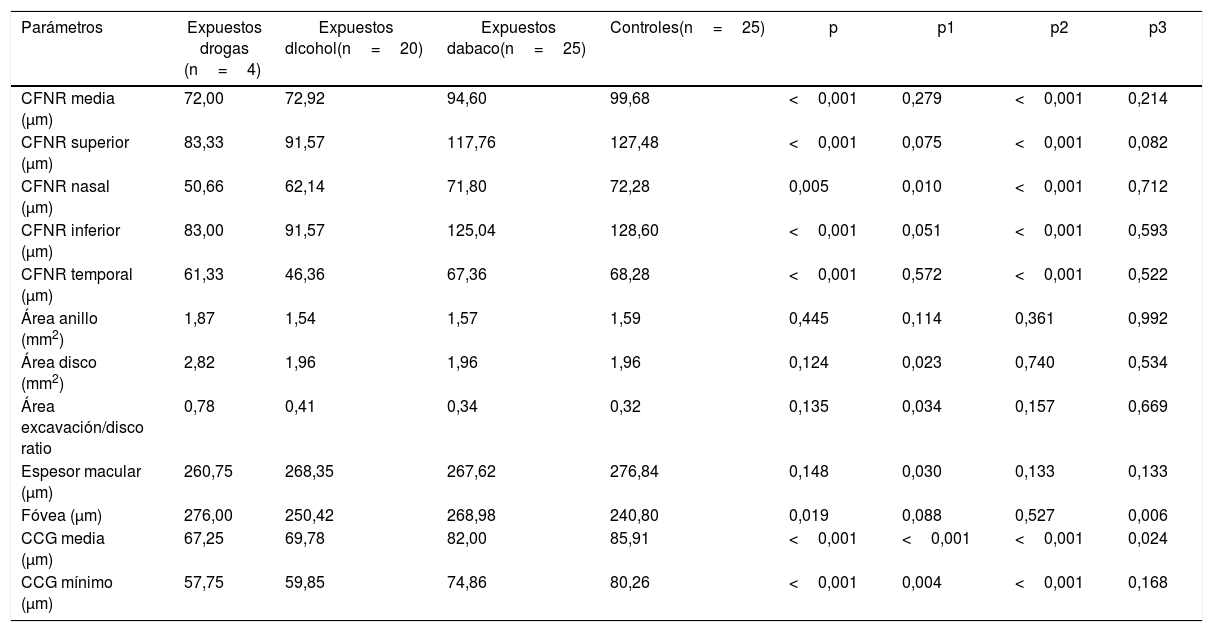This screenshot has height=632, width=1213.
Task: Click the 46,36 CFNR temporal value
Action: coord(304,274)
